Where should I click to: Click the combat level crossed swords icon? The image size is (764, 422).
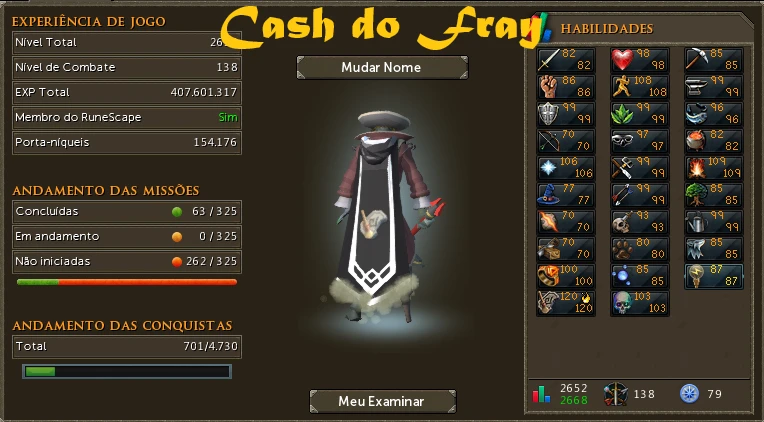pyautogui.click(x=615, y=394)
